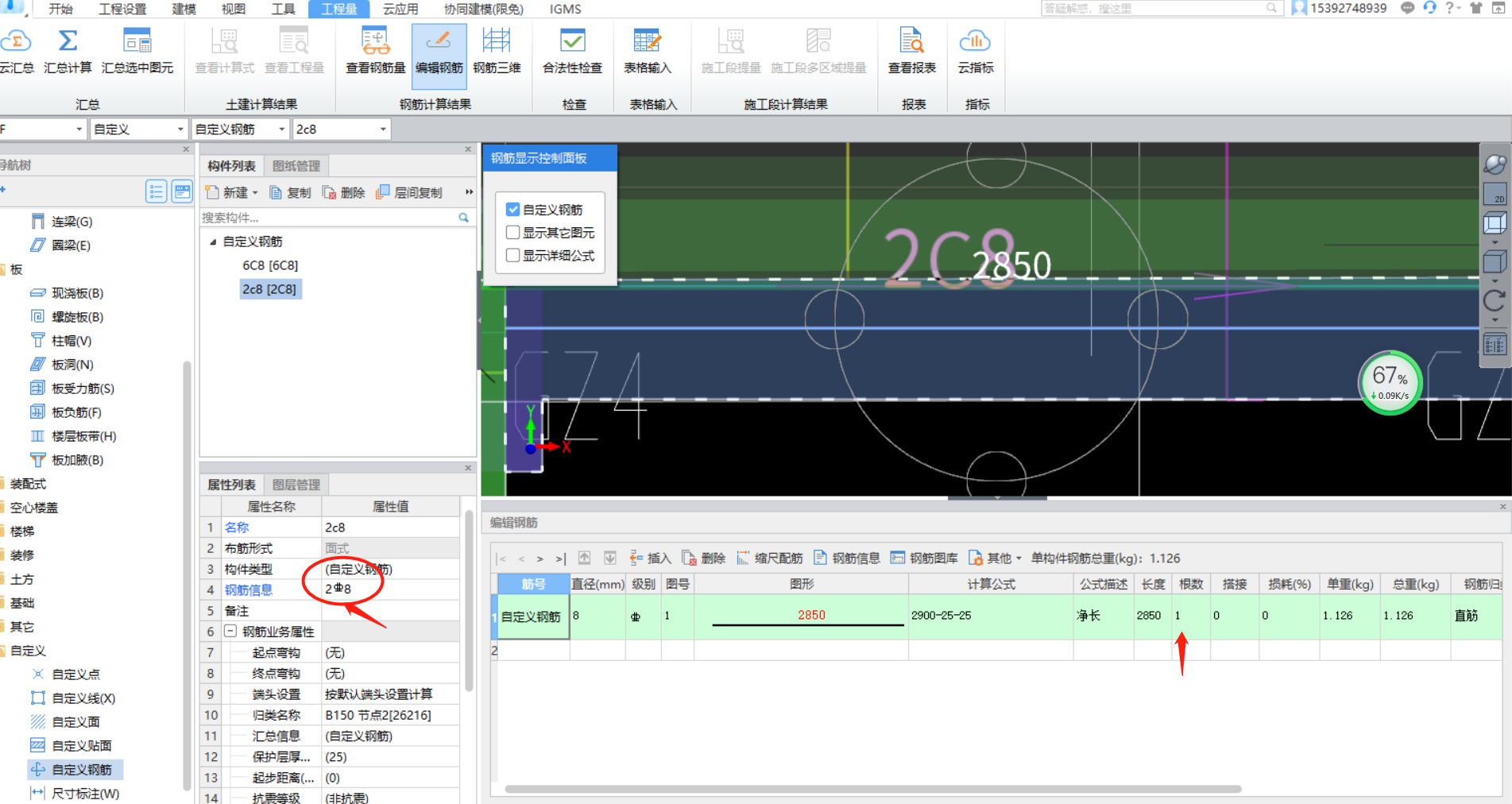Open the 开始 ribbon tab

[x=60, y=9]
